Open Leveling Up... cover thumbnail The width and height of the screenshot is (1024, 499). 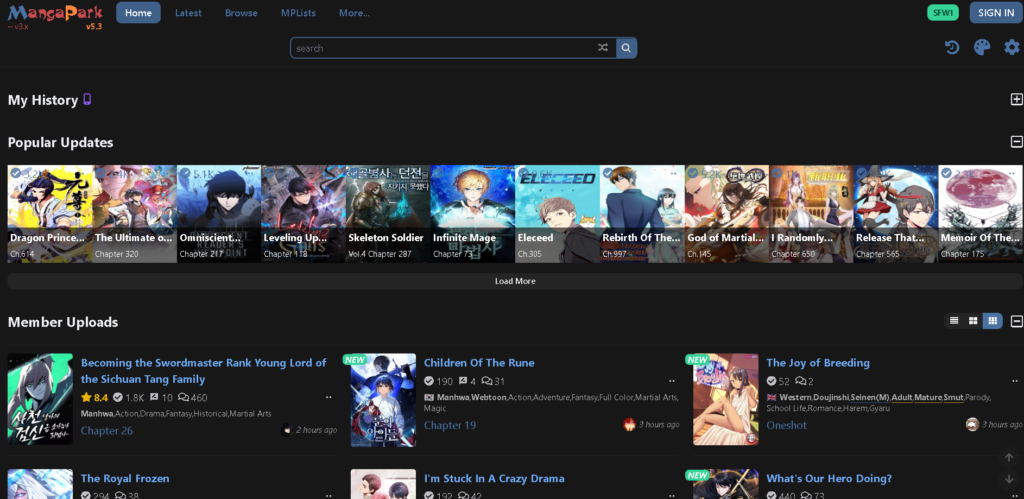304,214
